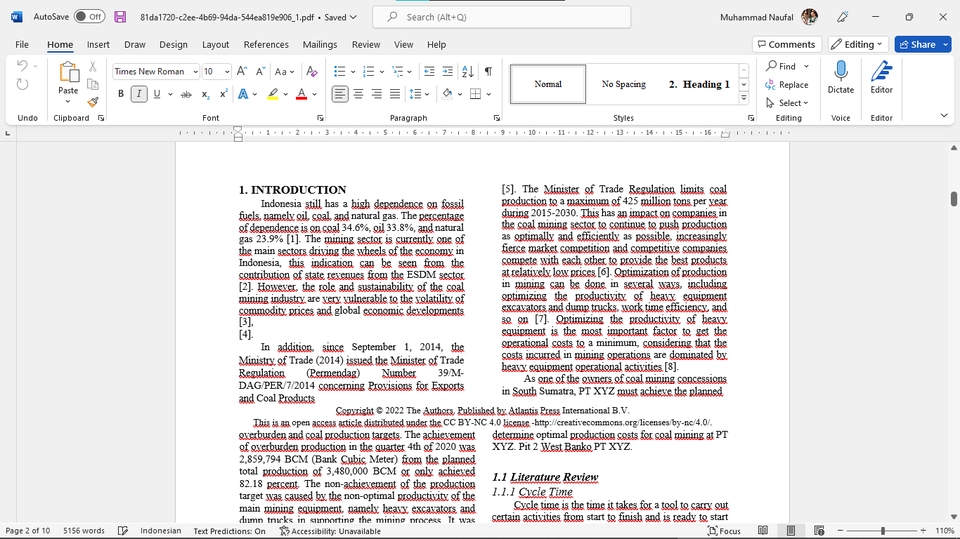Switch to the Insert tab
This screenshot has height=539, width=960.
[98, 44]
